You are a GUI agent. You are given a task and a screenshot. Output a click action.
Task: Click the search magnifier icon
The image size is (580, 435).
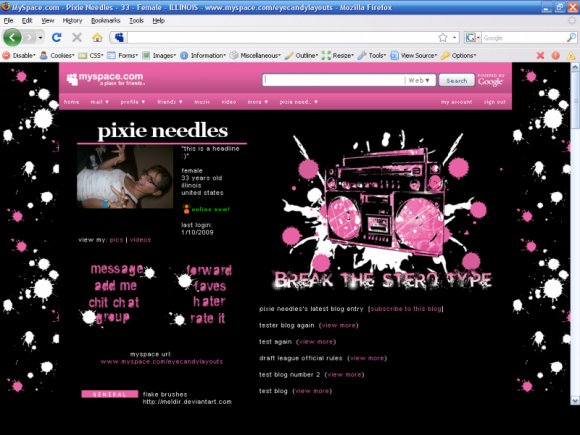(x=571, y=37)
